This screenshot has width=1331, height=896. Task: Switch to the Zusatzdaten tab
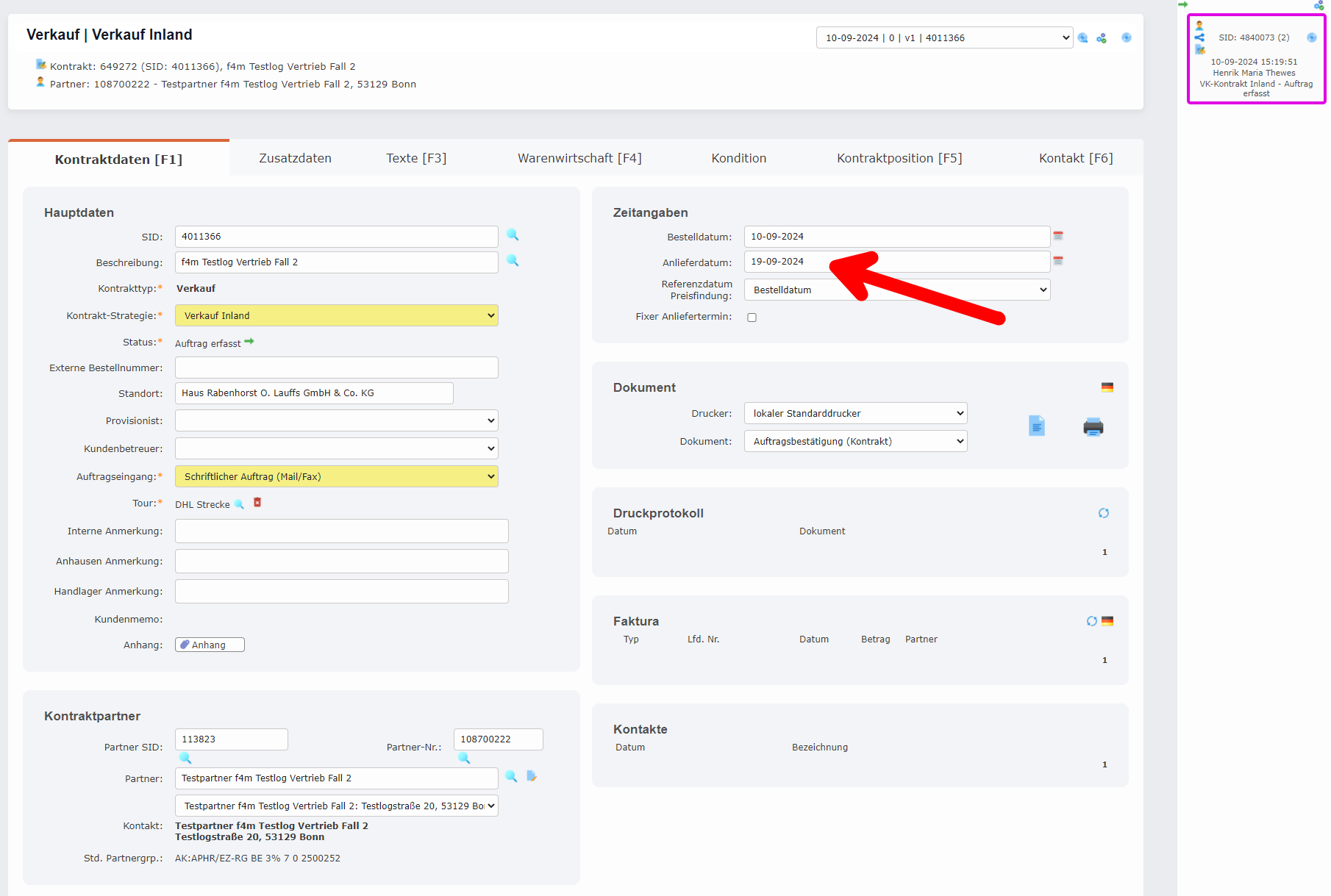295,158
